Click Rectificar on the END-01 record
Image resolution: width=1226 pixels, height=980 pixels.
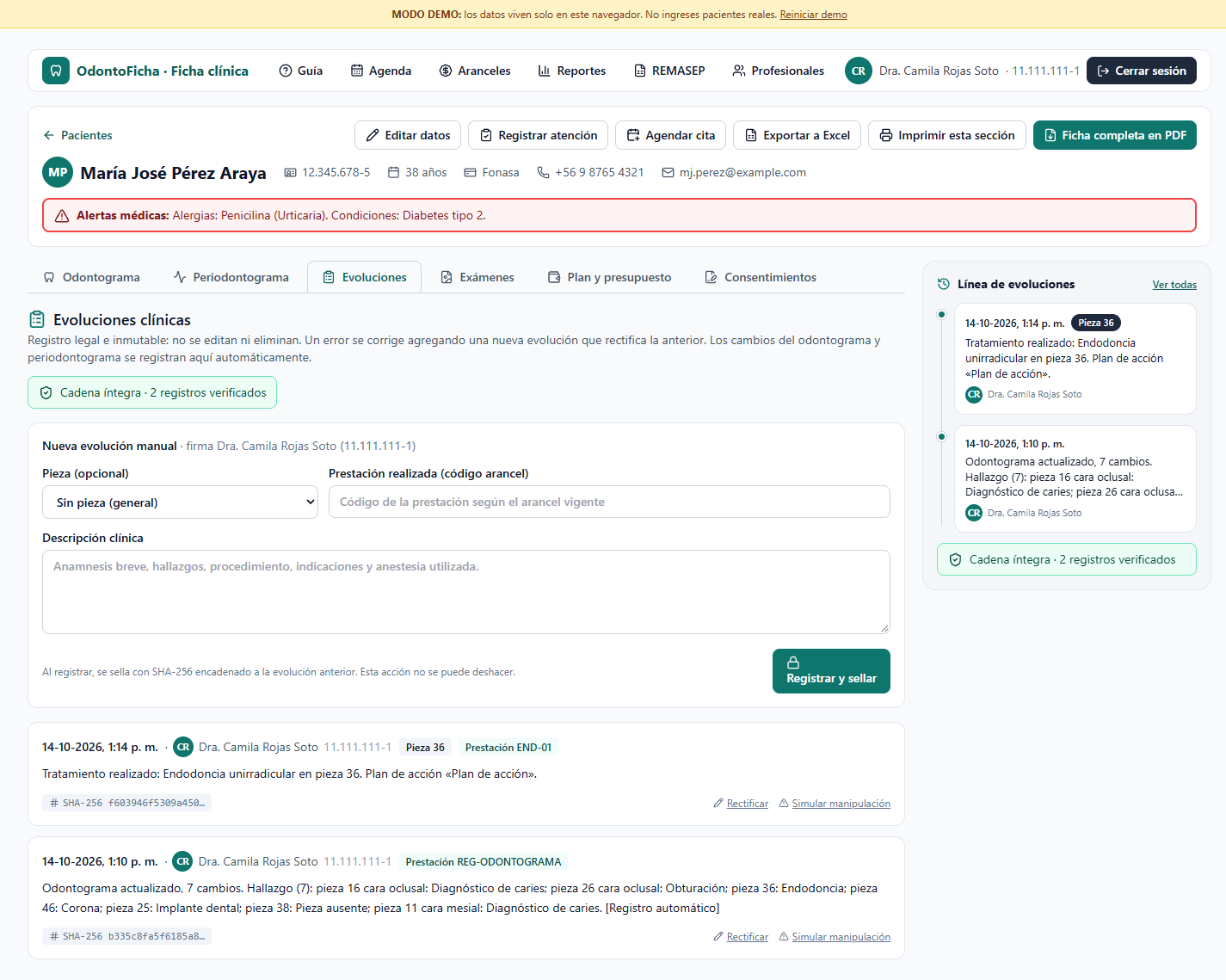pyautogui.click(x=741, y=804)
